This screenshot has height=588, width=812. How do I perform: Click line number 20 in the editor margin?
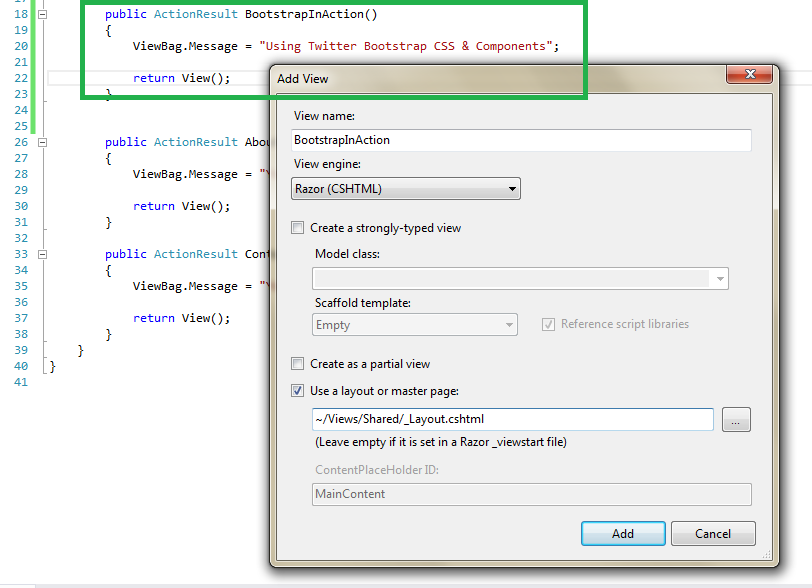[x=20, y=46]
